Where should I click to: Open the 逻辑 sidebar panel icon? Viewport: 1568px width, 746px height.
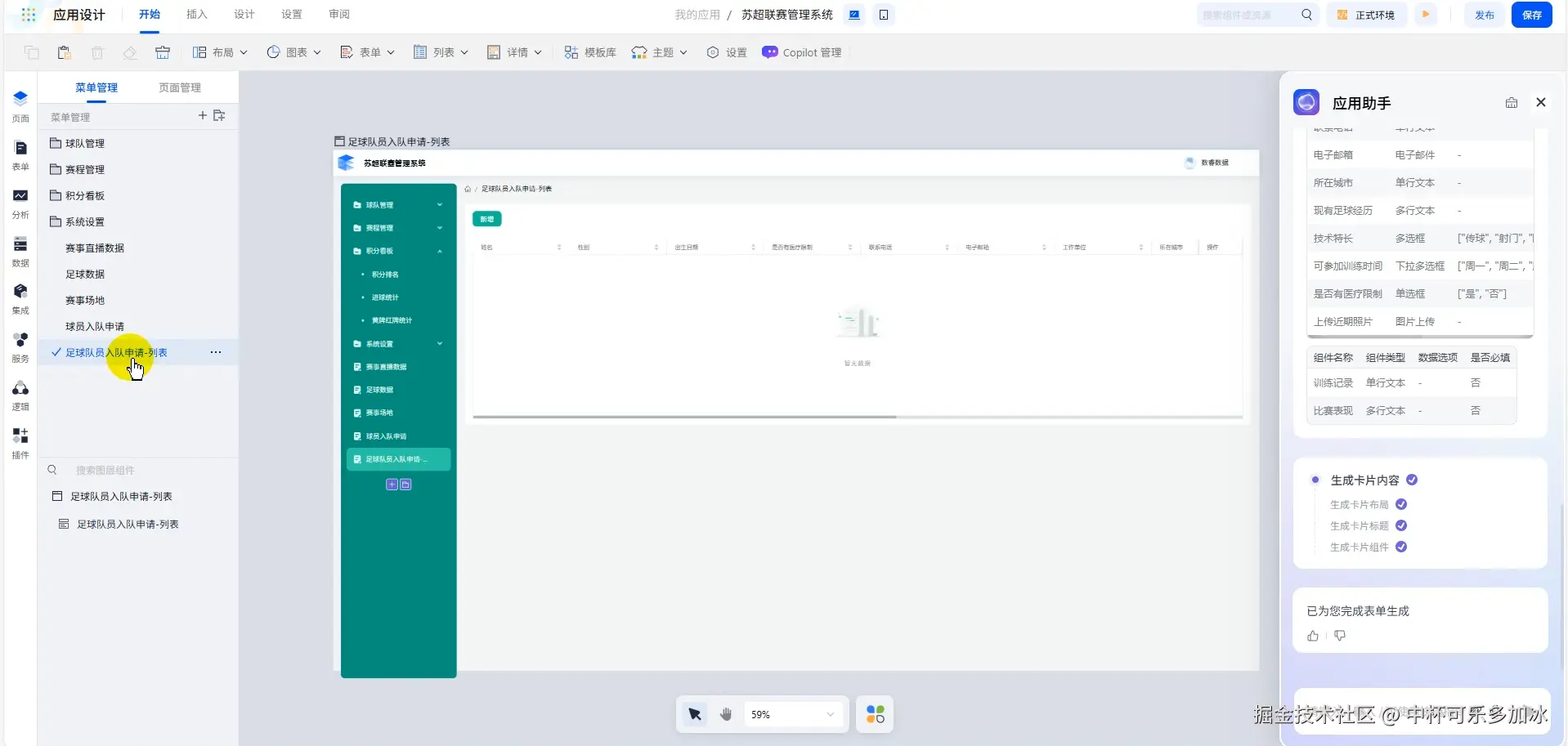(20, 395)
